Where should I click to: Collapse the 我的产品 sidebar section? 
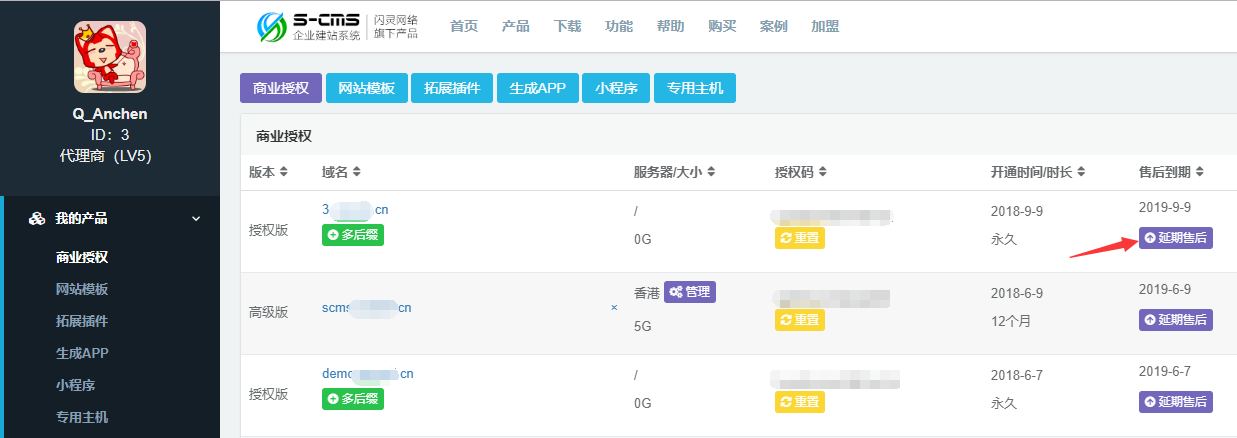point(196,218)
